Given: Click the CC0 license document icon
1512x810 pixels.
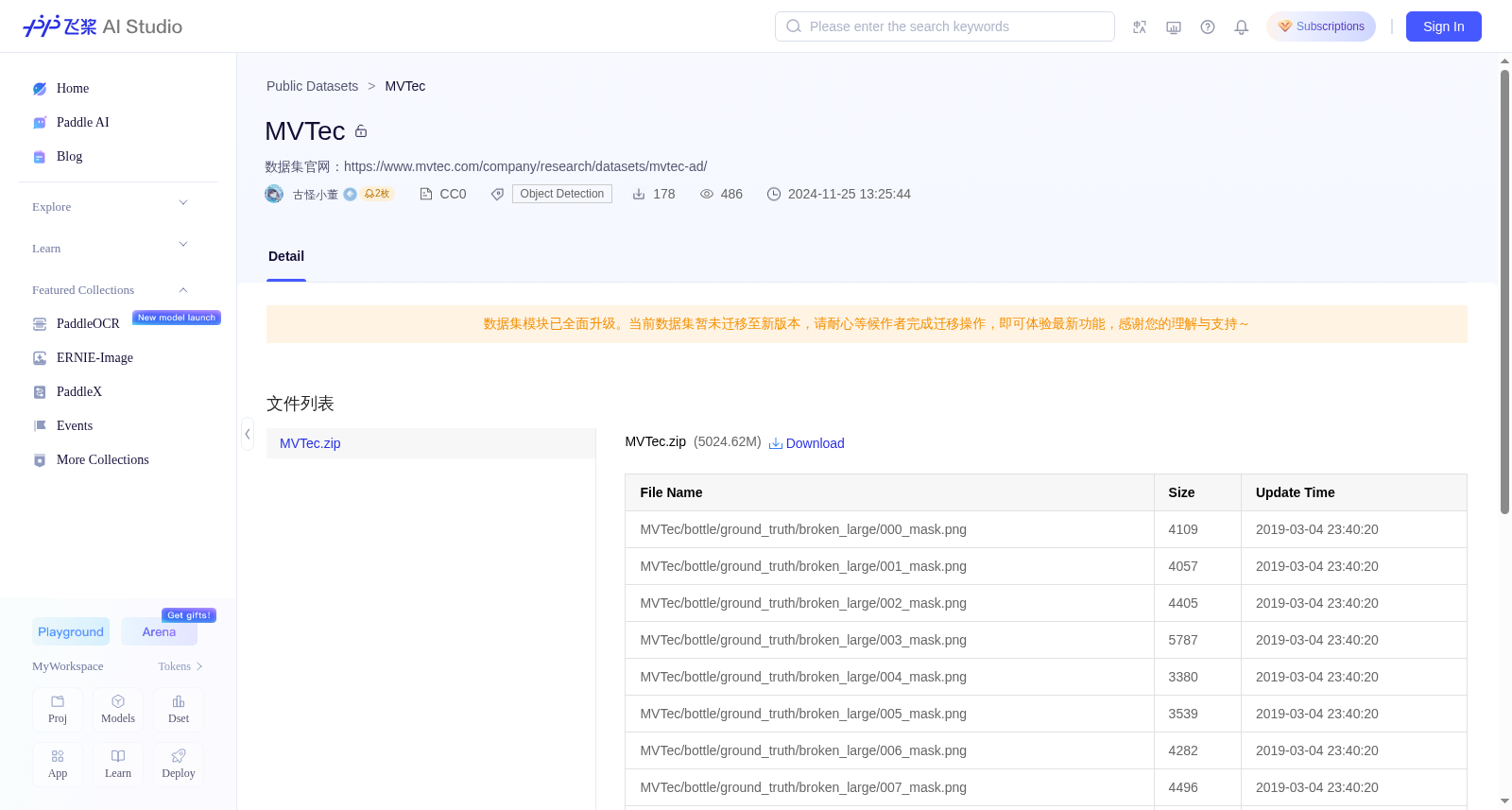Looking at the screenshot, I should [x=426, y=194].
